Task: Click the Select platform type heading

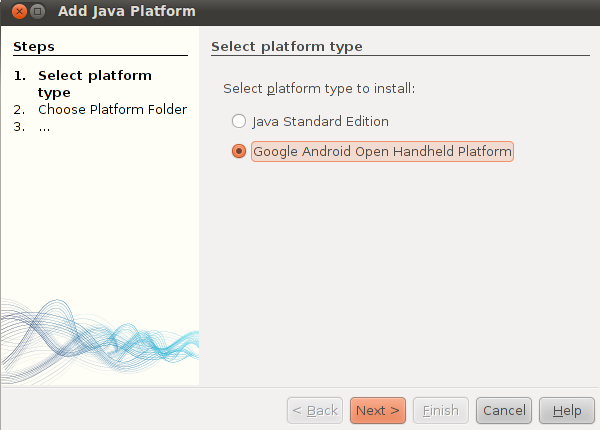Action: click(x=287, y=47)
